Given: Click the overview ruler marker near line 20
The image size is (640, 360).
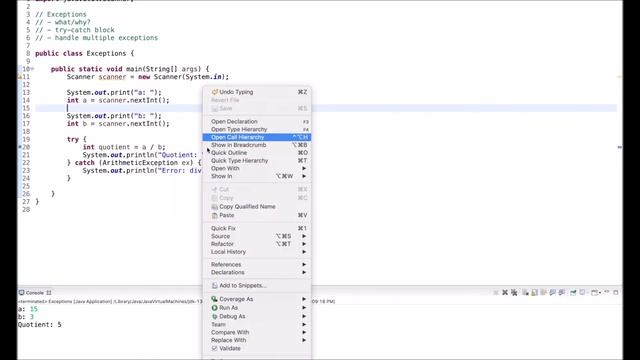Looking at the screenshot, I should click(620, 147).
